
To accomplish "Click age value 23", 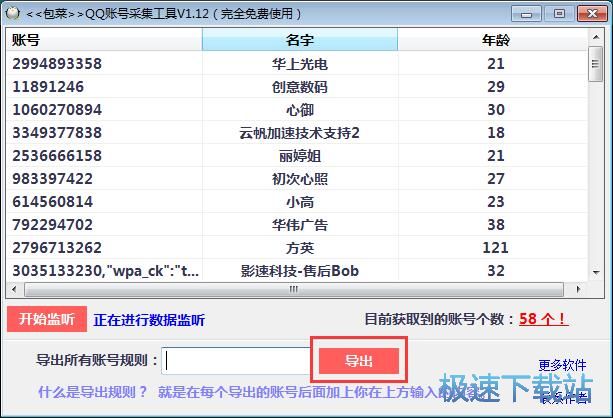I will click(x=496, y=202).
